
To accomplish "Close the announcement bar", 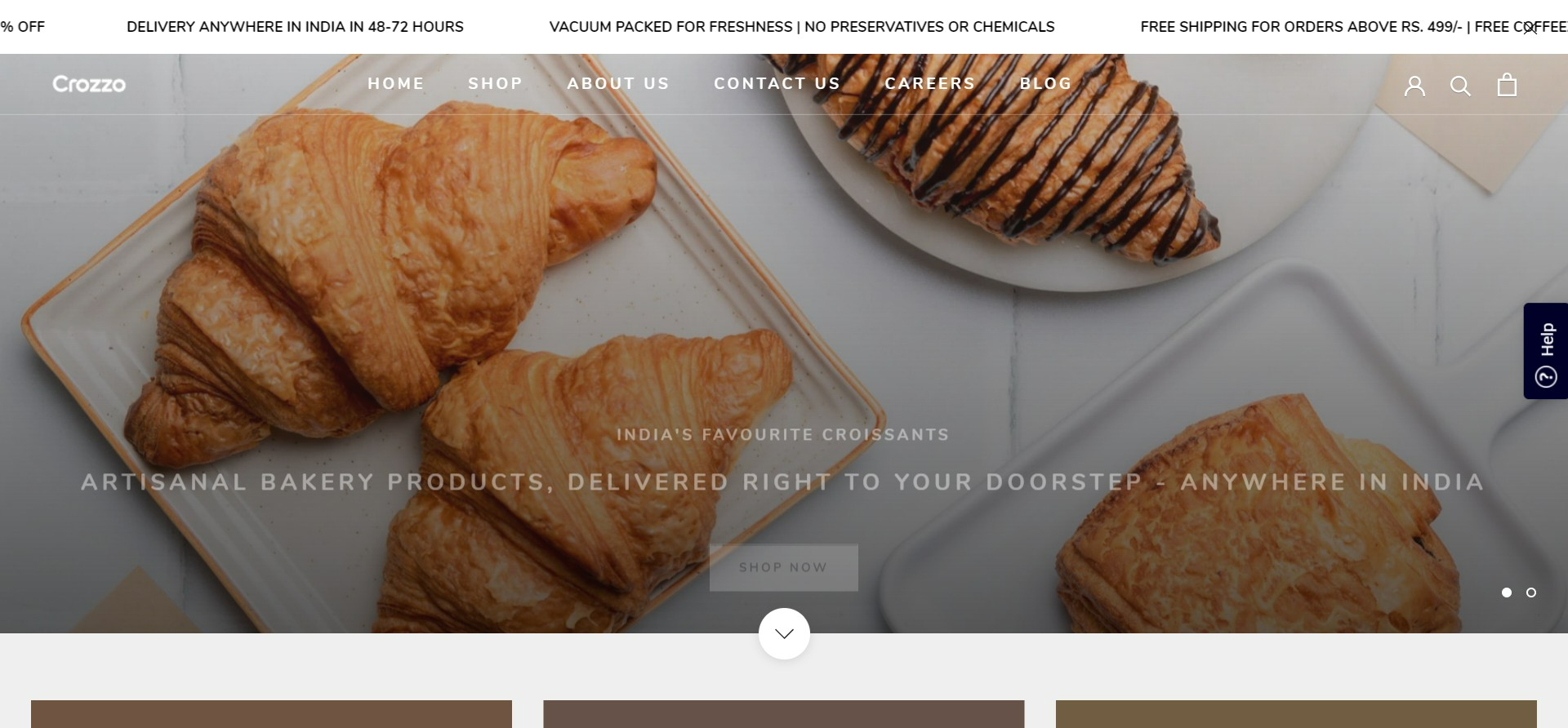I will click(1530, 29).
